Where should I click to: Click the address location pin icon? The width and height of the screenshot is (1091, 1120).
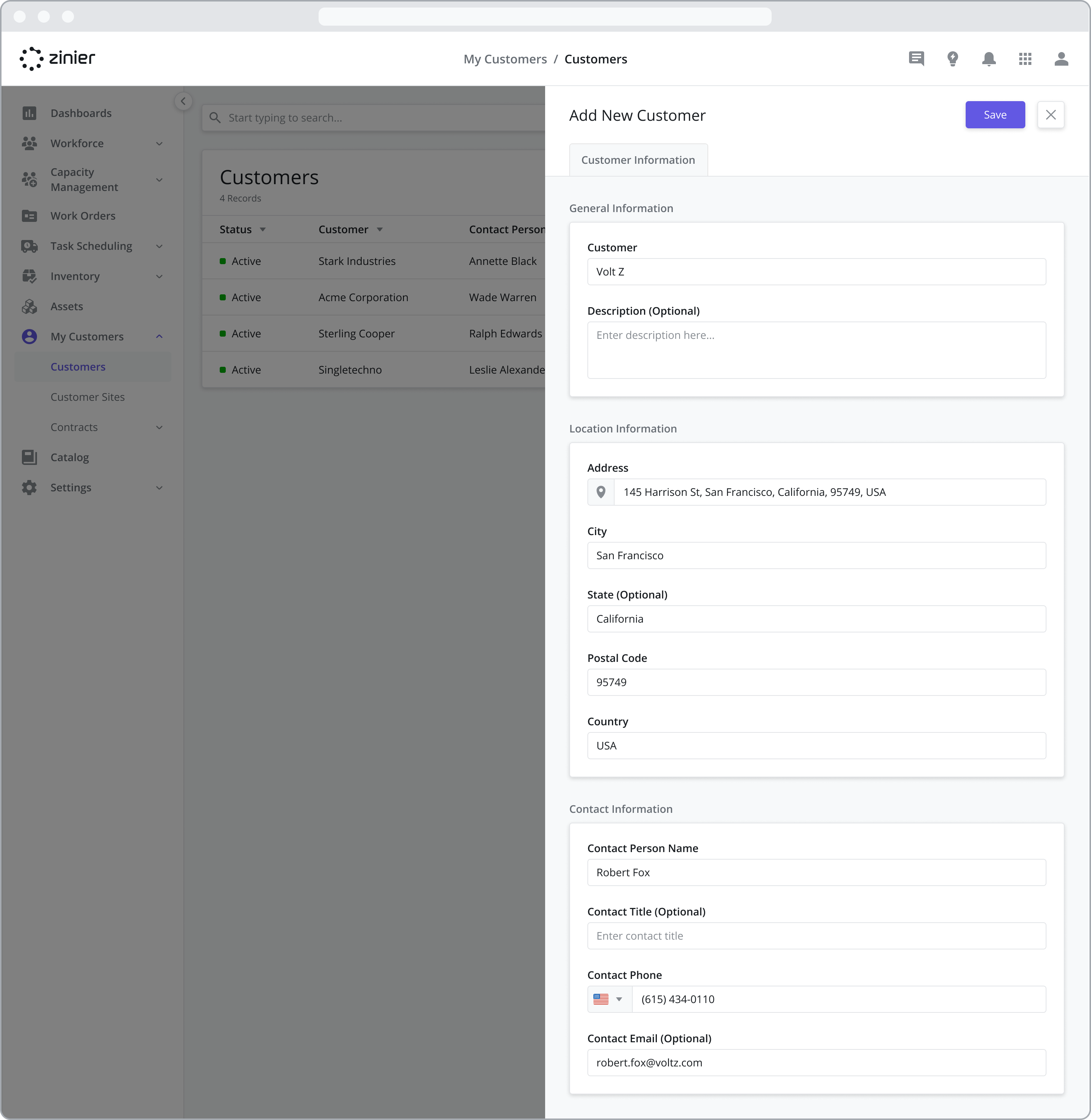click(601, 492)
